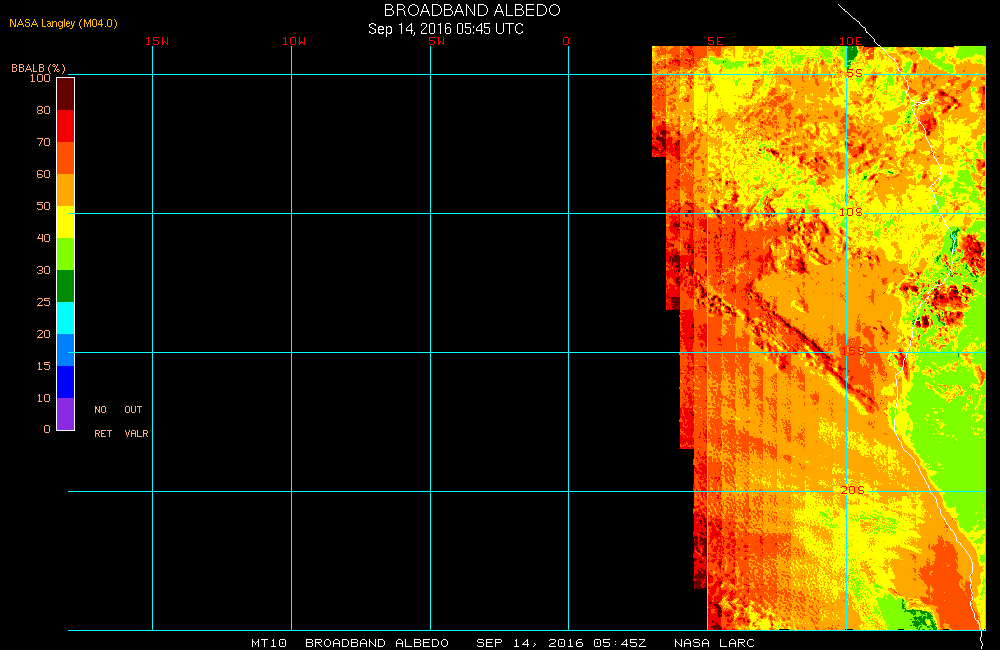Click the NASA LARC footer text
Viewport: 1000px width, 650px height.
coord(714,642)
